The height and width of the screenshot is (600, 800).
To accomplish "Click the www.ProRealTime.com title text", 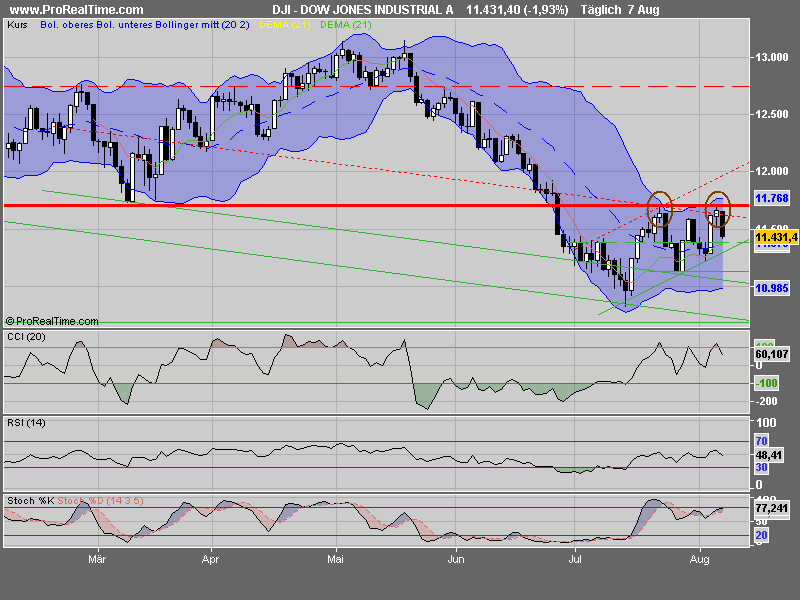I will [x=77, y=10].
